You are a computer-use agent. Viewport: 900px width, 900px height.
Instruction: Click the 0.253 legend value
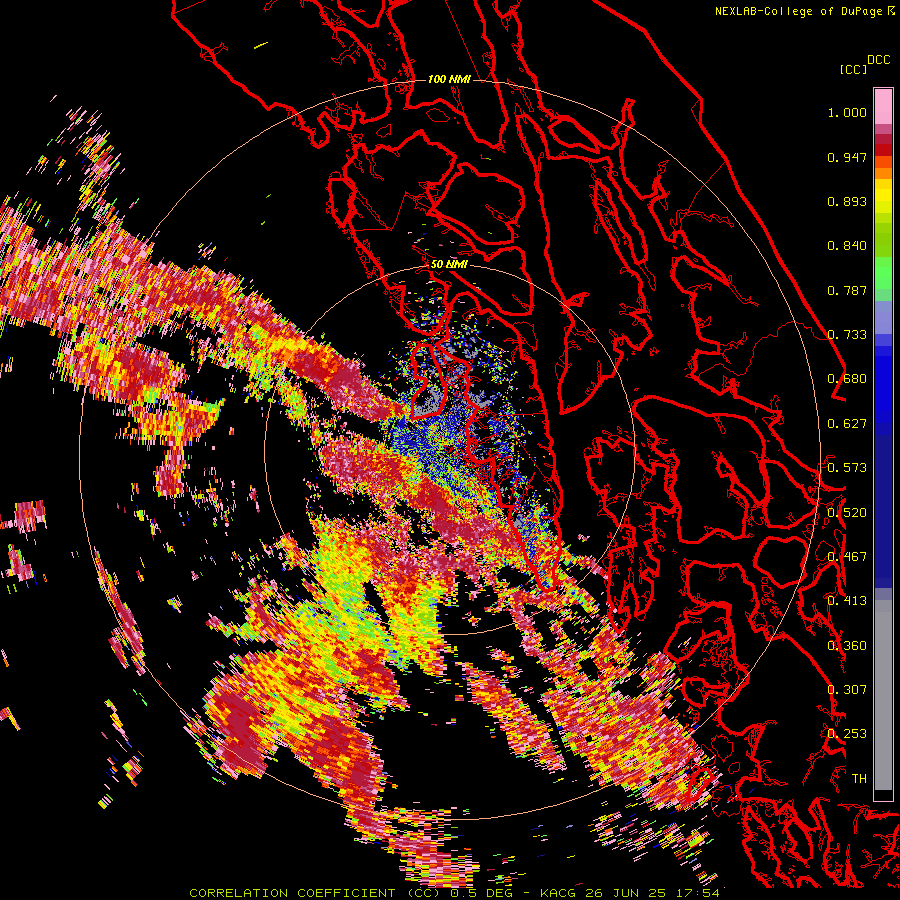847,734
